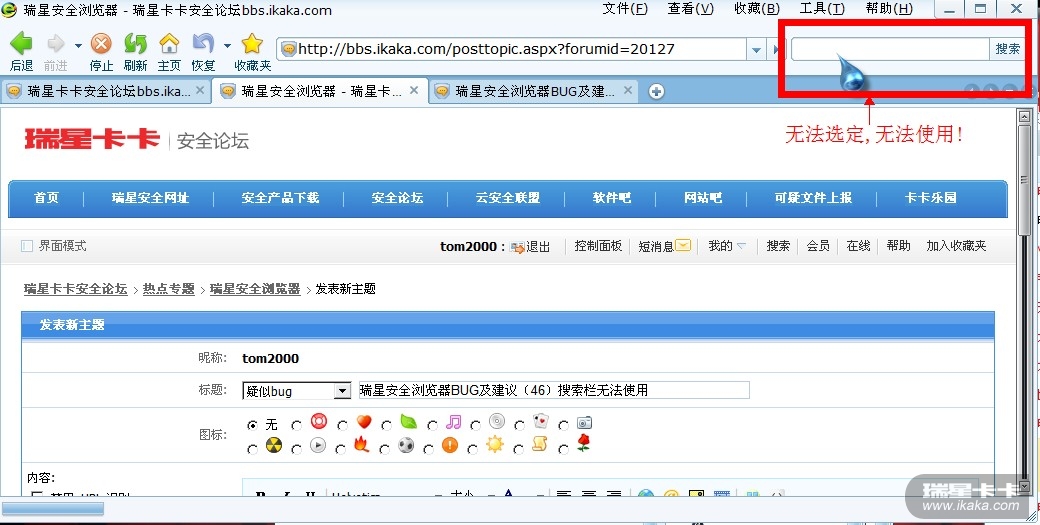
Task: Open the back/forward history dropdown arrow
Action: click(x=78, y=45)
